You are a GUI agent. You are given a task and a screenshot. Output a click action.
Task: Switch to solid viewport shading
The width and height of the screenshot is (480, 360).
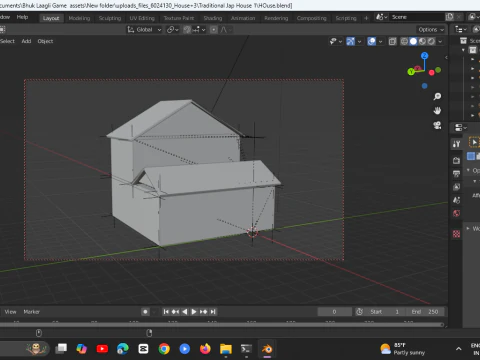tap(413, 41)
